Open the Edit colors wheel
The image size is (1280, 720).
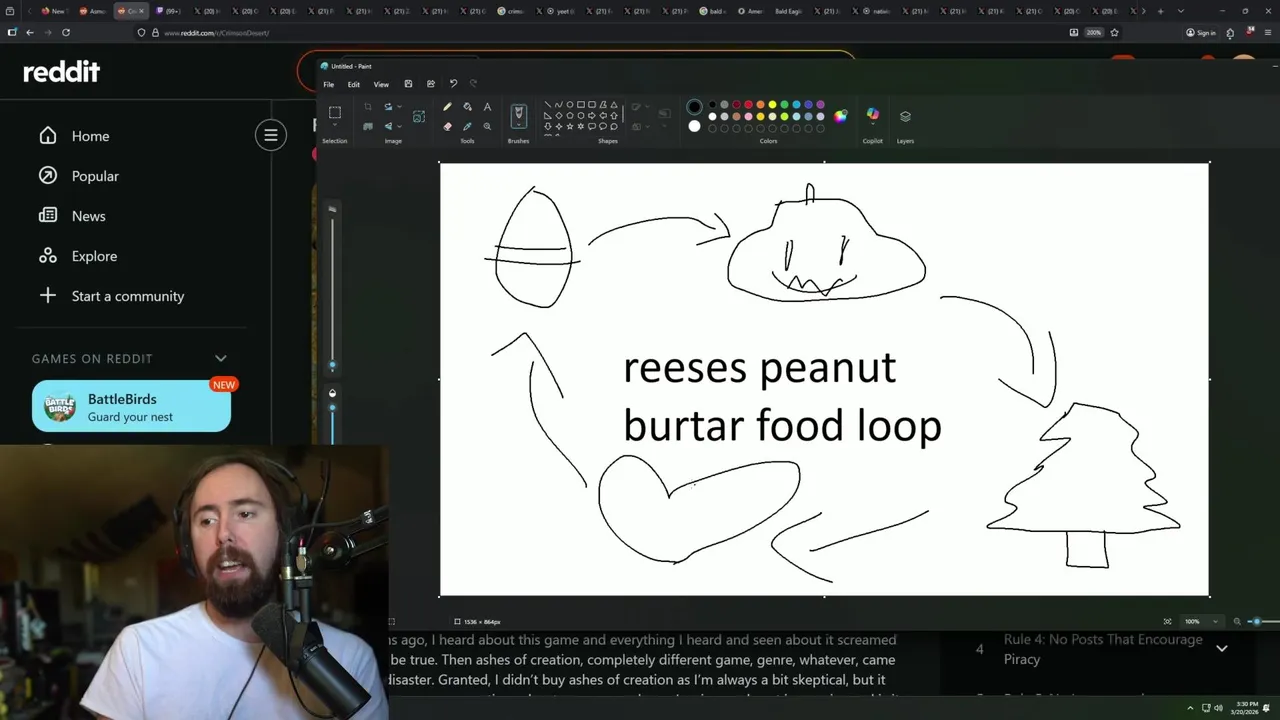point(840,116)
